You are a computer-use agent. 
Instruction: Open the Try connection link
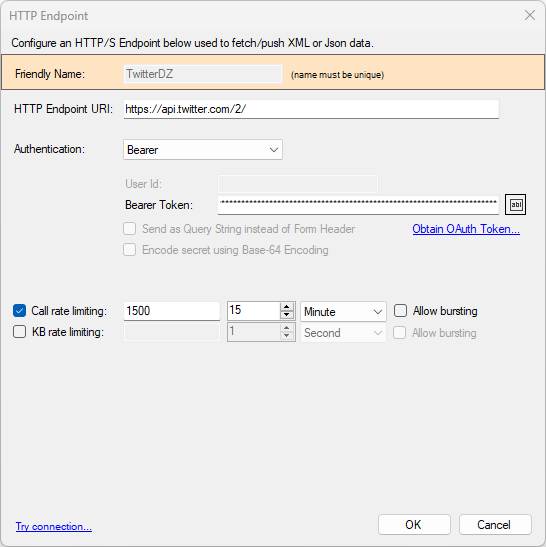click(x=54, y=526)
